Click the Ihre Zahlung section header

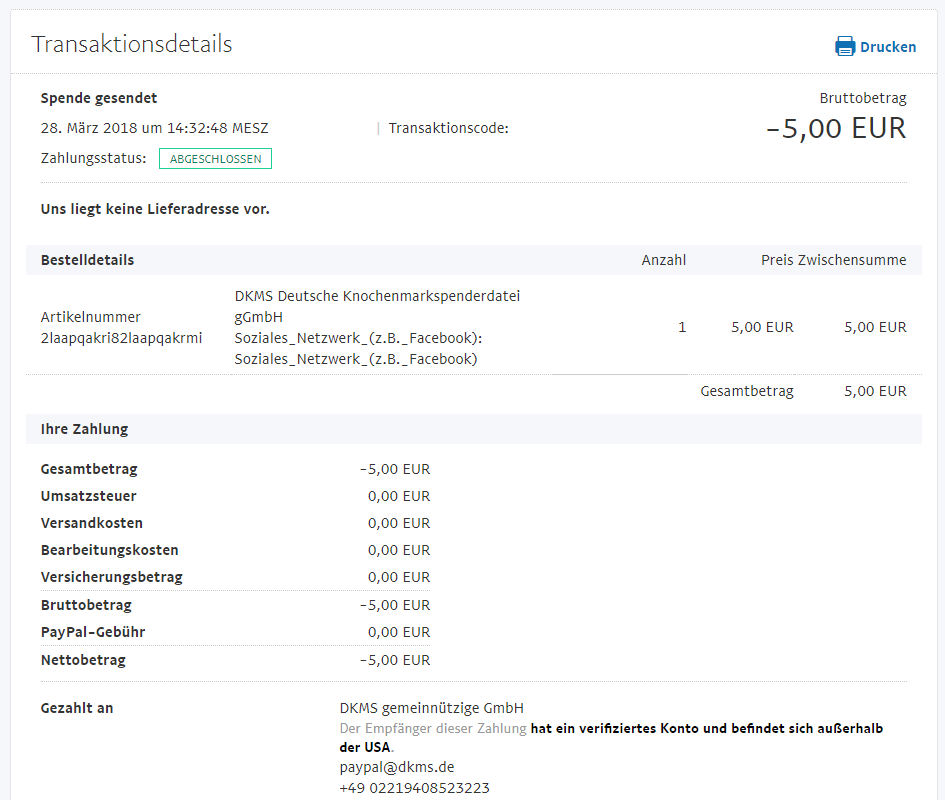(84, 429)
